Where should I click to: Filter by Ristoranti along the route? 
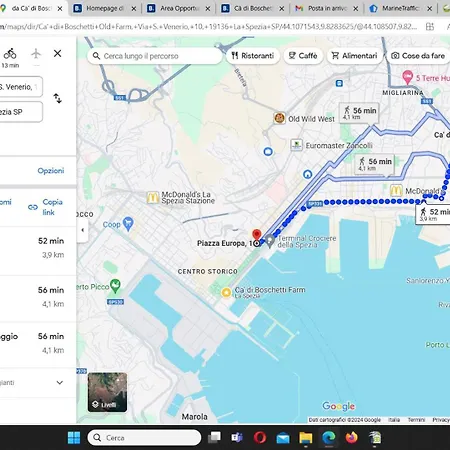[253, 56]
